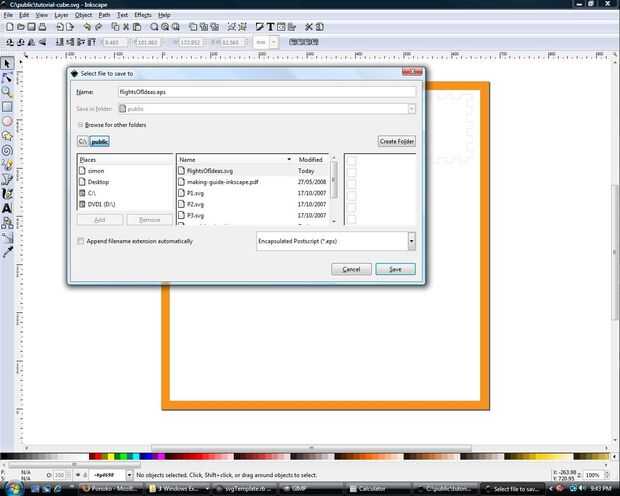Click the Redo toolbar icon
This screenshot has width=620, height=496.
[98, 27]
